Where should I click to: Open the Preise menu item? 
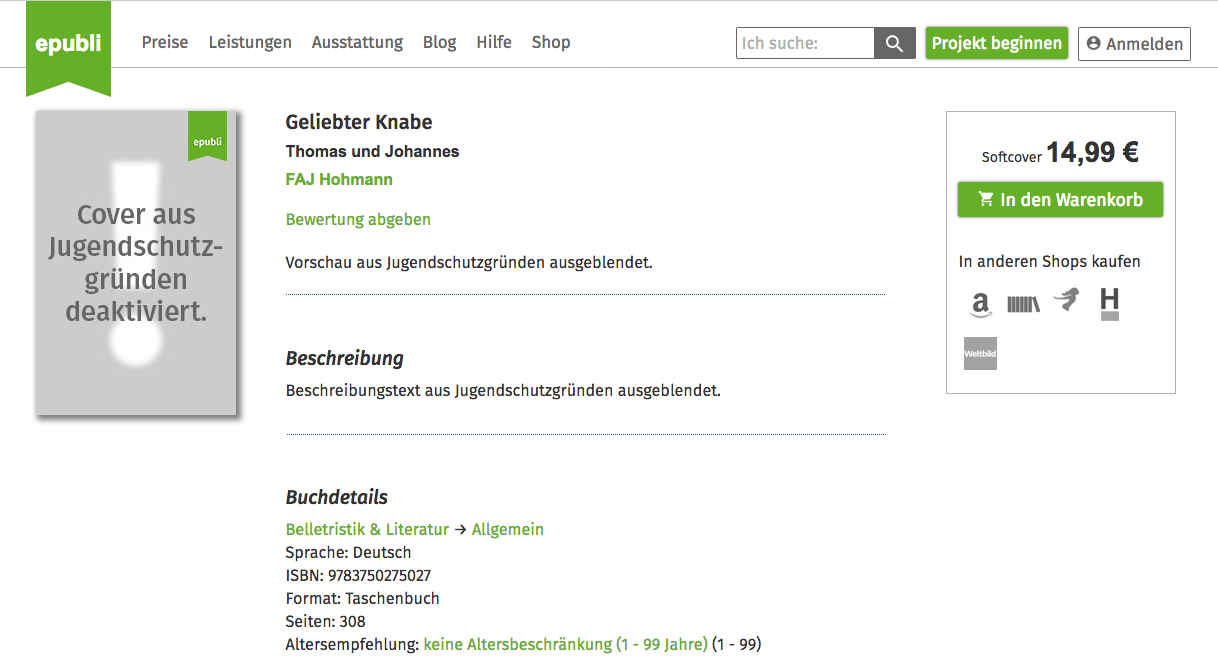(x=165, y=42)
